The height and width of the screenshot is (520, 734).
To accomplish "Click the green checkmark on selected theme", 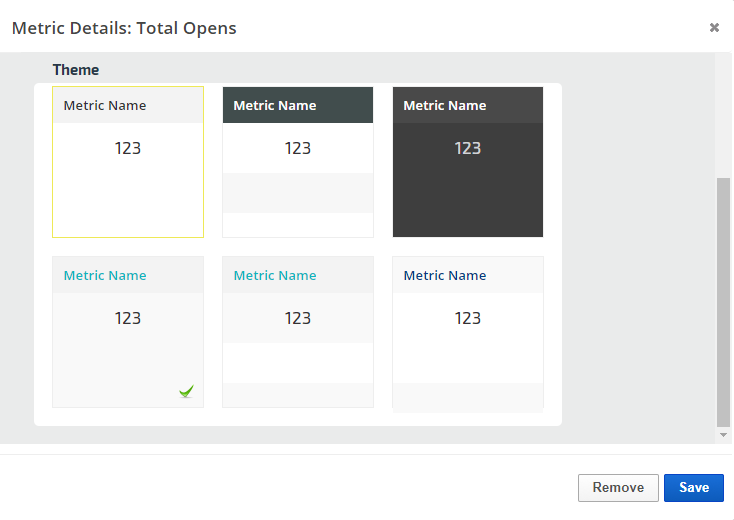I will coord(186,392).
